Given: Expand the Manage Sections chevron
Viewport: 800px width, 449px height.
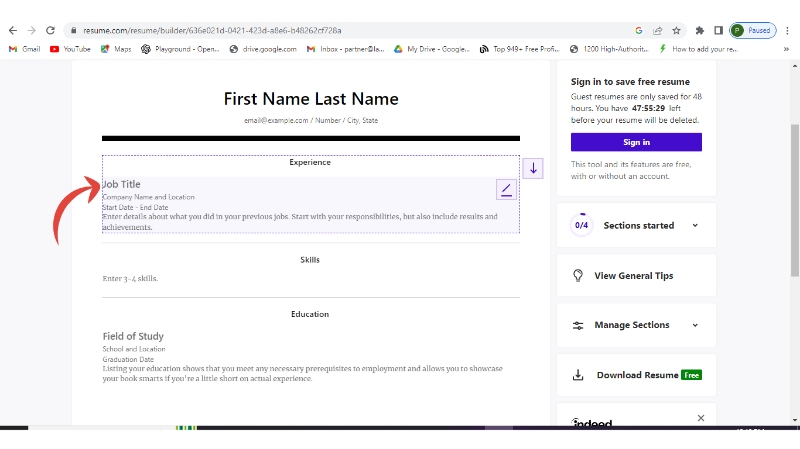Looking at the screenshot, I should tap(695, 326).
